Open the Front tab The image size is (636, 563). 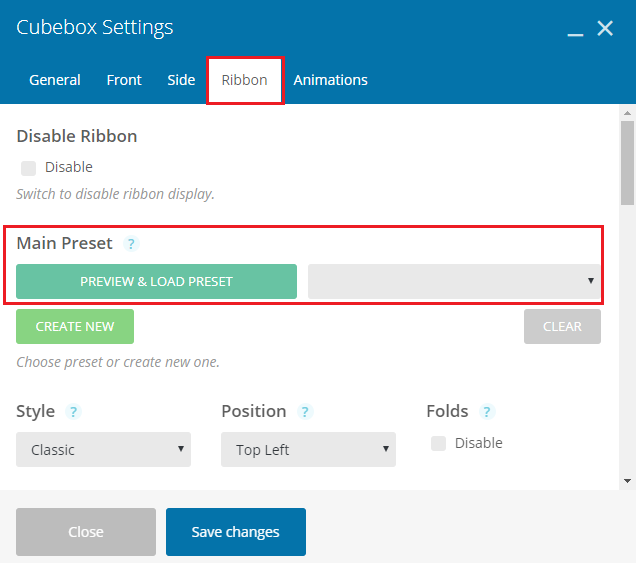point(124,80)
